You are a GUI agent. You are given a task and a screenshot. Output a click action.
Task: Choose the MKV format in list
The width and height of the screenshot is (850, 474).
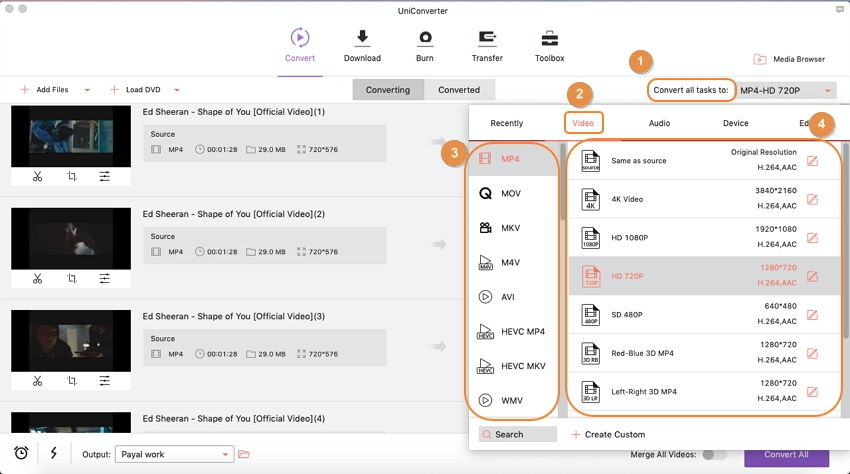pyautogui.click(x=513, y=228)
